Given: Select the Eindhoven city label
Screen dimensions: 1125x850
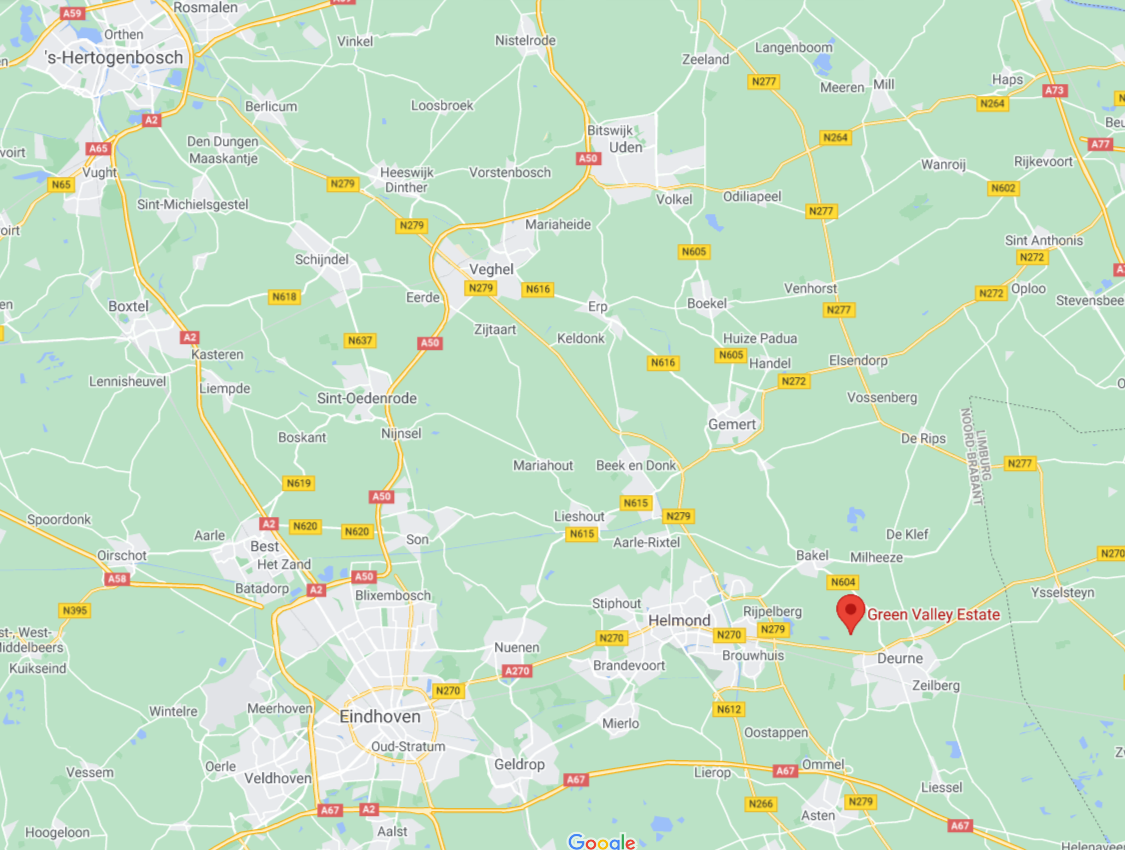Looking at the screenshot, I should pos(380,717).
